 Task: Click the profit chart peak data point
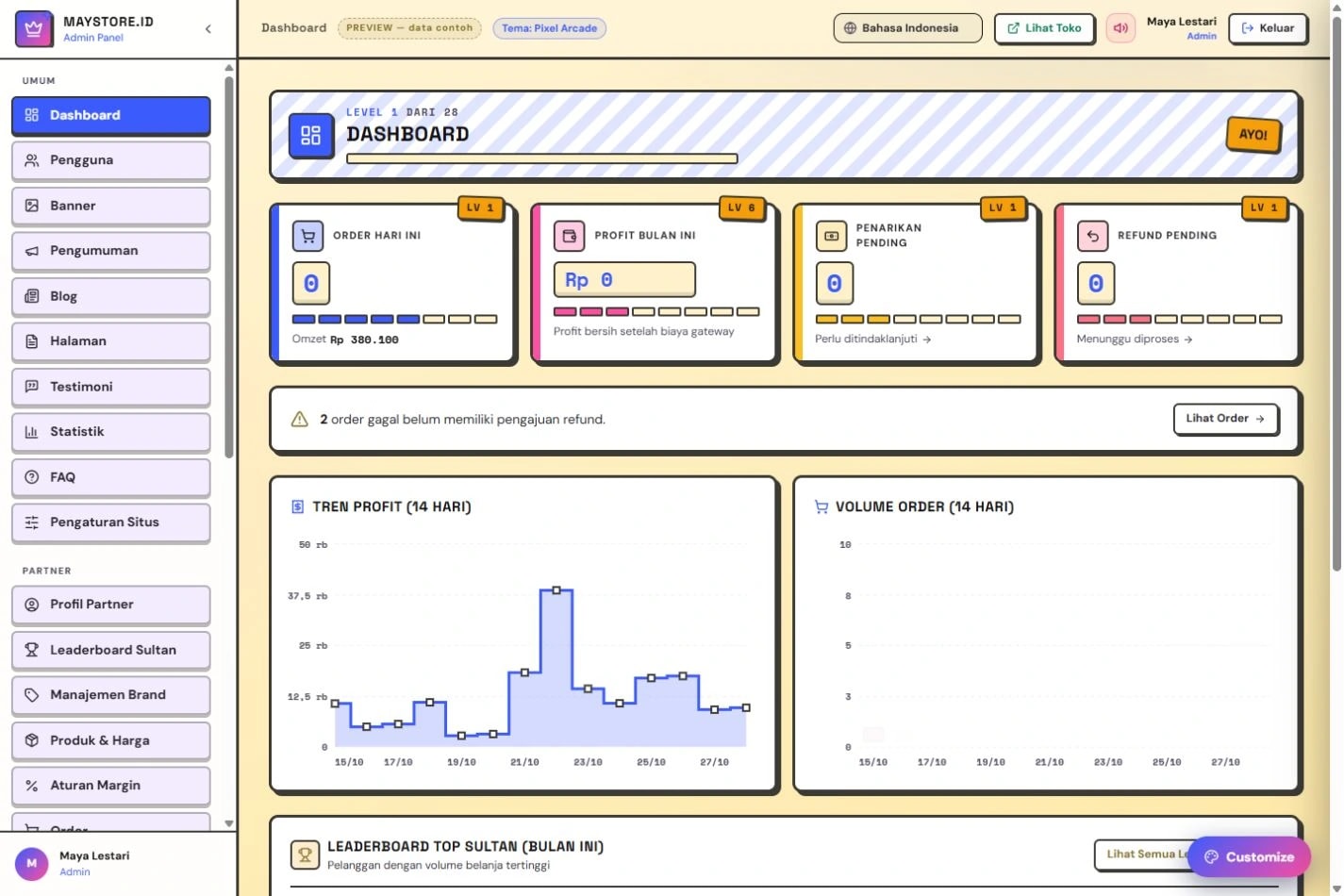tap(556, 590)
